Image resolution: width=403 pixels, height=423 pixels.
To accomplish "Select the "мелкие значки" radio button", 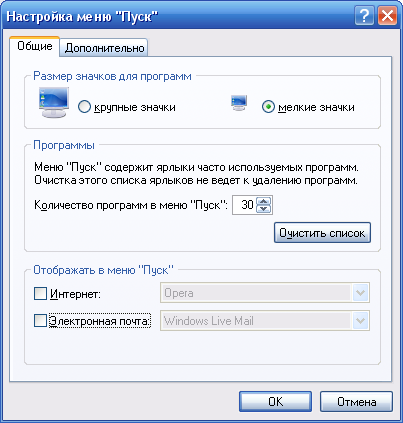I will click(x=268, y=107).
